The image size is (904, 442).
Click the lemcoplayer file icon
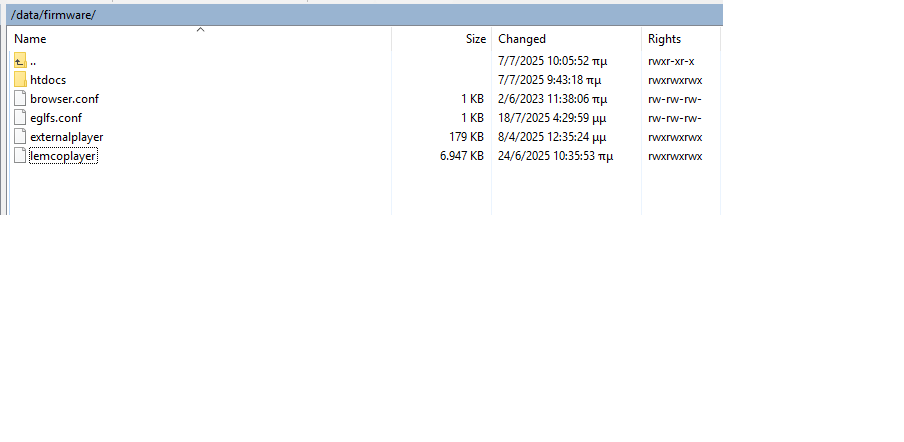pos(20,156)
